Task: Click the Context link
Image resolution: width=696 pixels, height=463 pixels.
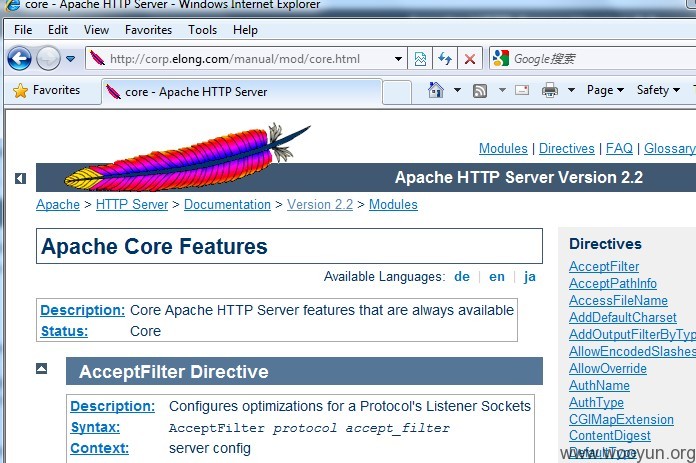Action: point(99,448)
